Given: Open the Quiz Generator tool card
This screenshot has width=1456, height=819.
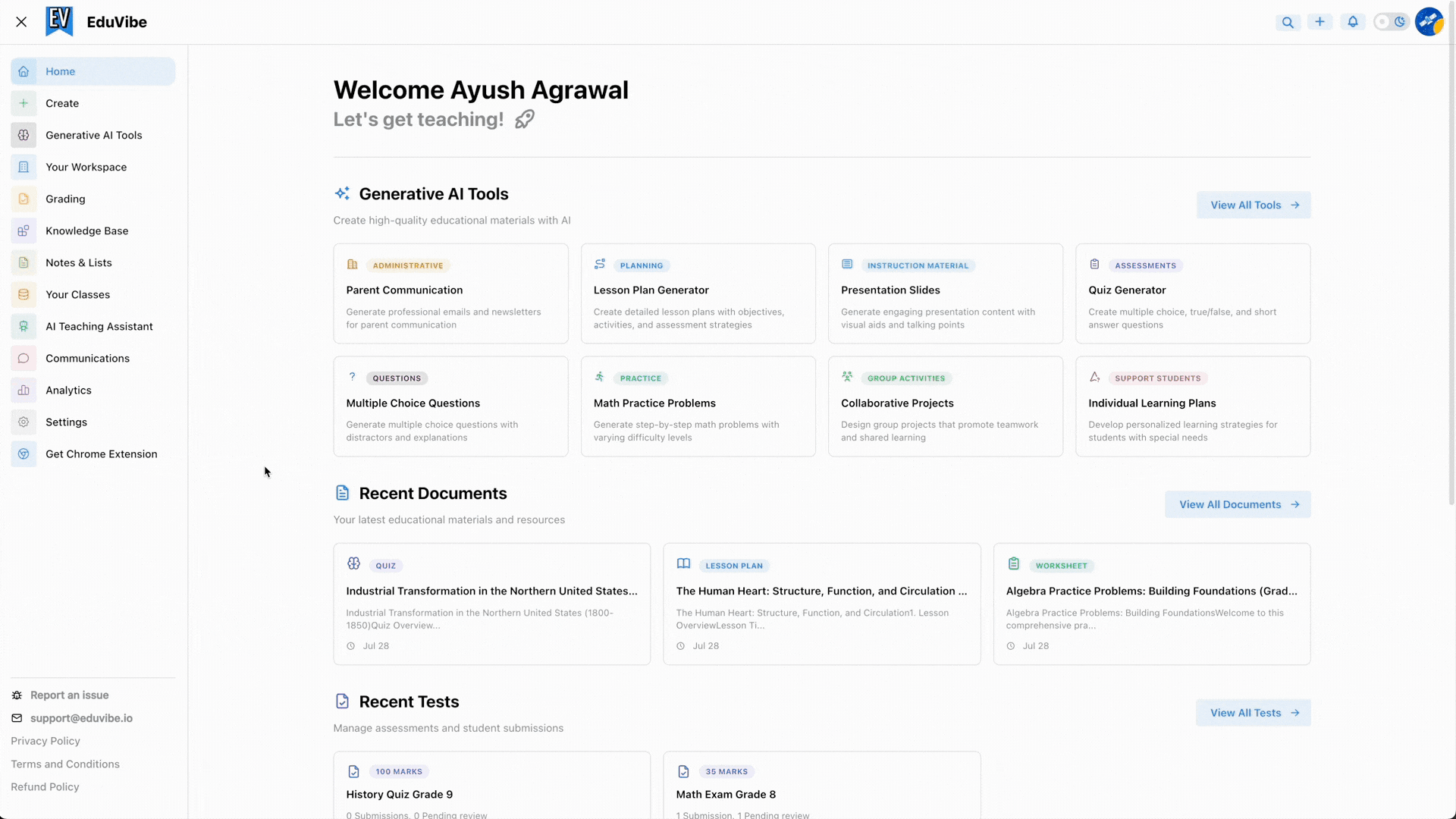Looking at the screenshot, I should tap(1192, 293).
